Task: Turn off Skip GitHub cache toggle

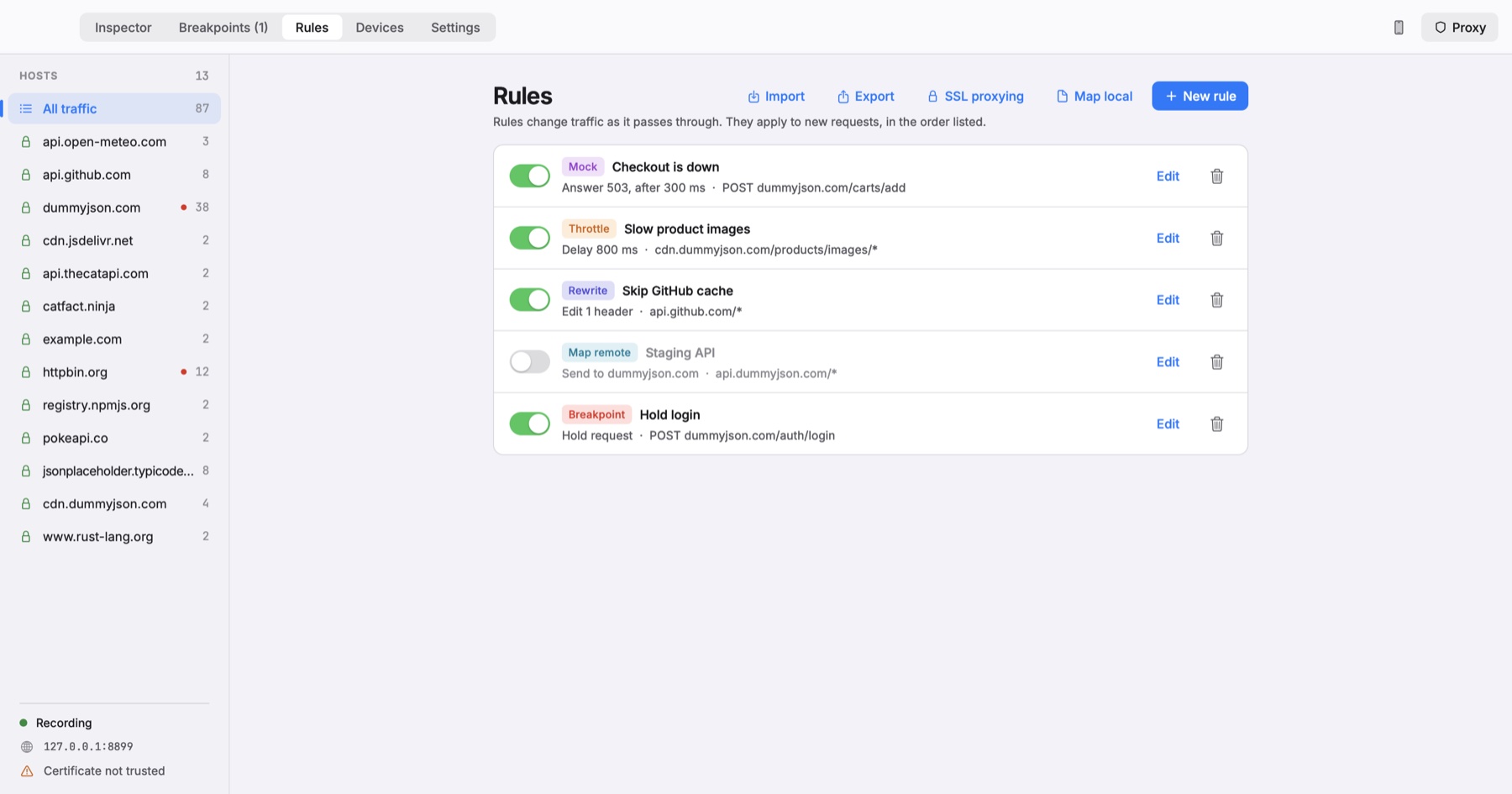Action: click(529, 300)
